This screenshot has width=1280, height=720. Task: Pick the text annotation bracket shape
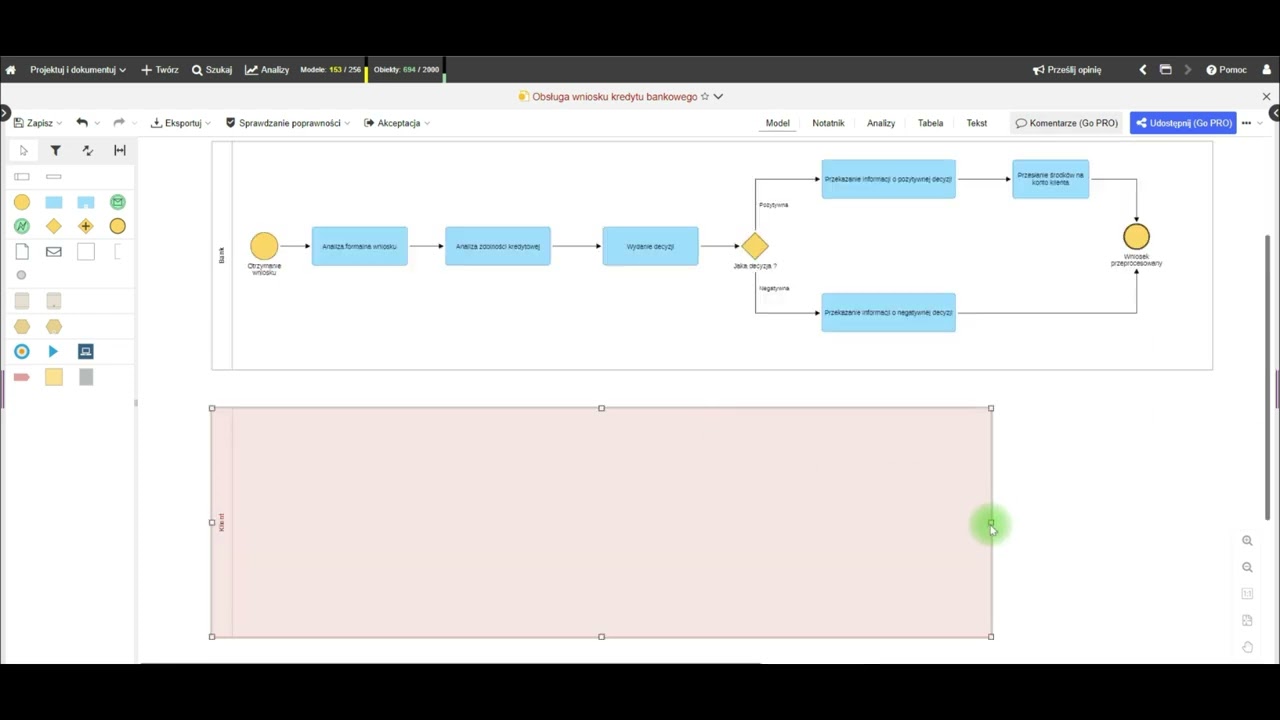117,252
